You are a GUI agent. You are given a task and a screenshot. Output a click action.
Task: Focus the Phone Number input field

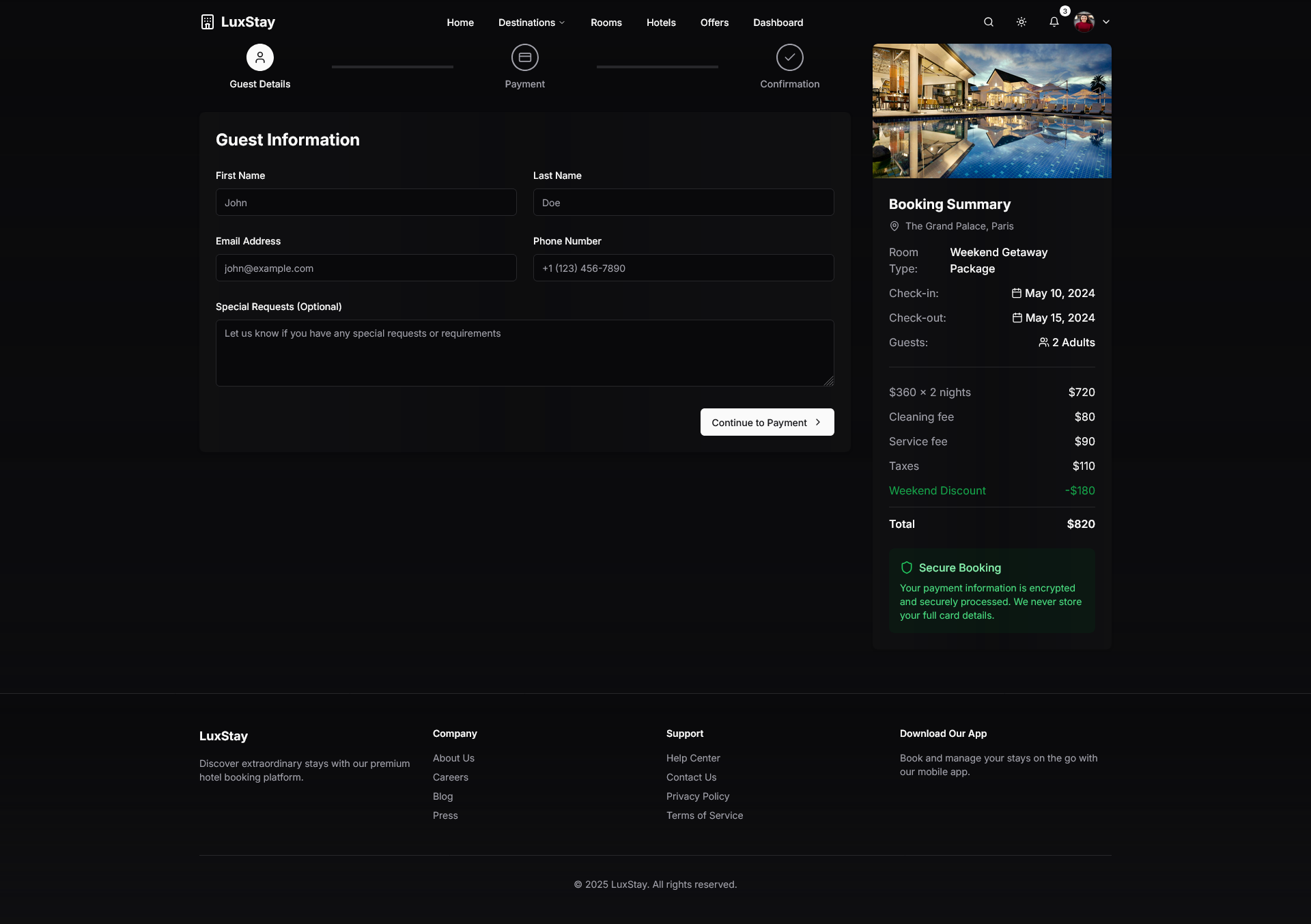[x=683, y=268]
